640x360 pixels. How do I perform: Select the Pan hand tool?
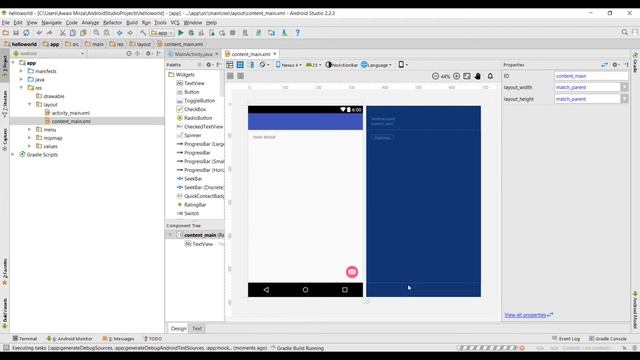477,76
